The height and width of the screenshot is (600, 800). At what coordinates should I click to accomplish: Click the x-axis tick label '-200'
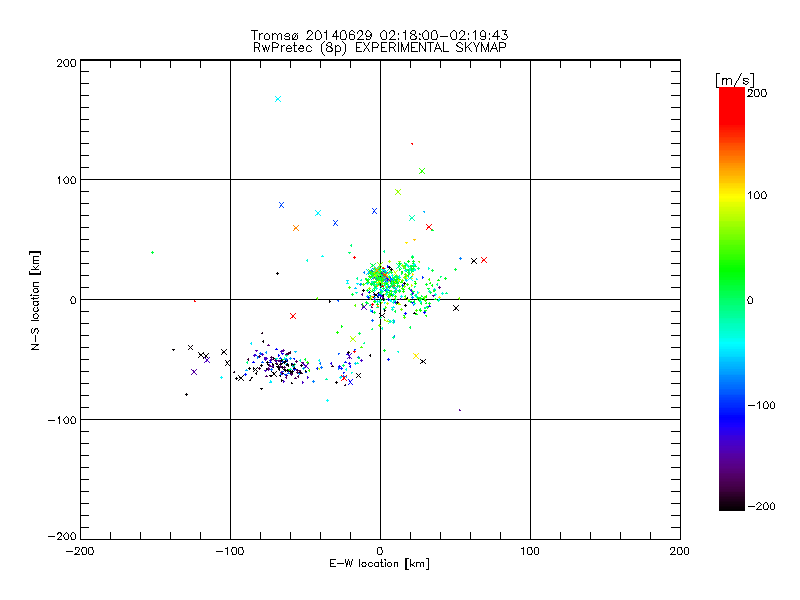(81, 552)
